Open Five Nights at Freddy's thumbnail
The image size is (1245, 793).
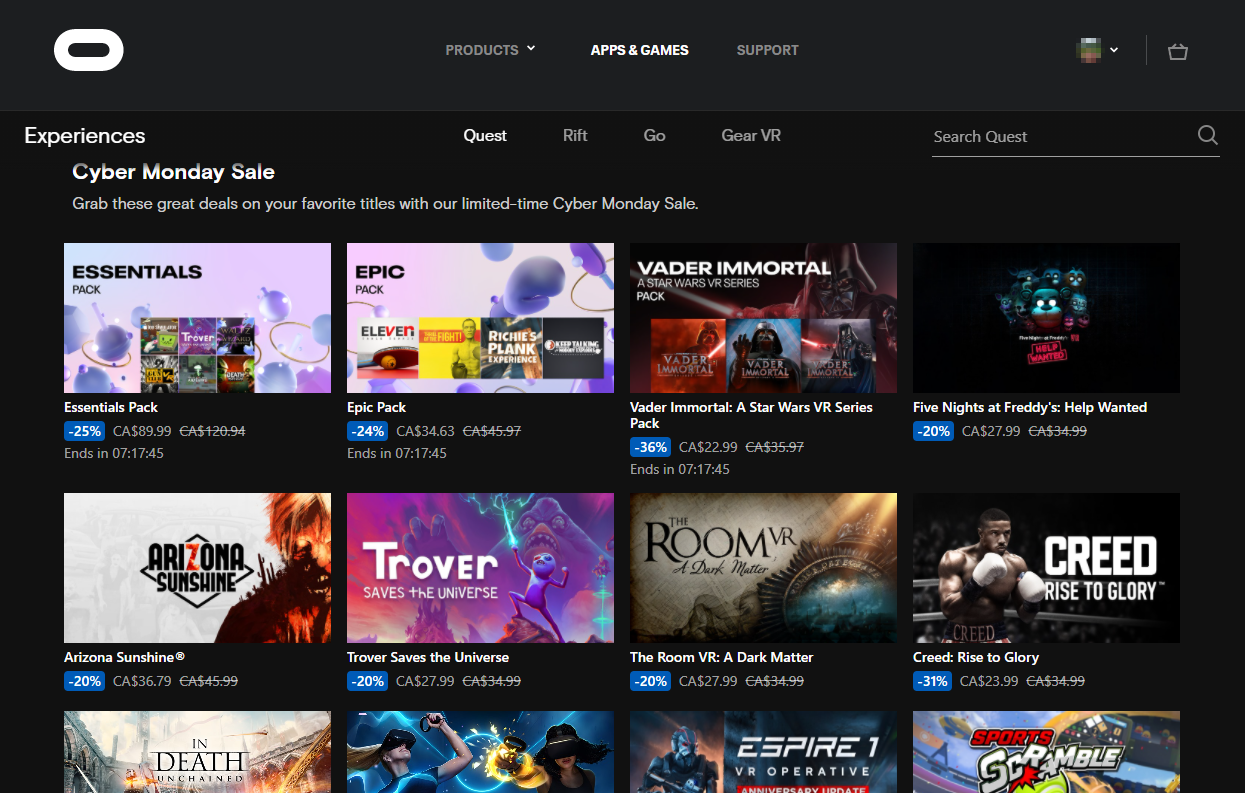pos(1046,318)
